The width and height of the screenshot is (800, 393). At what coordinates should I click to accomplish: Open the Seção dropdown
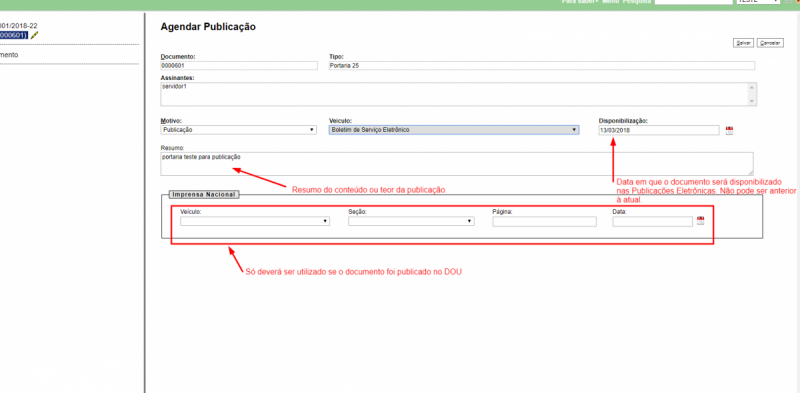click(x=411, y=222)
